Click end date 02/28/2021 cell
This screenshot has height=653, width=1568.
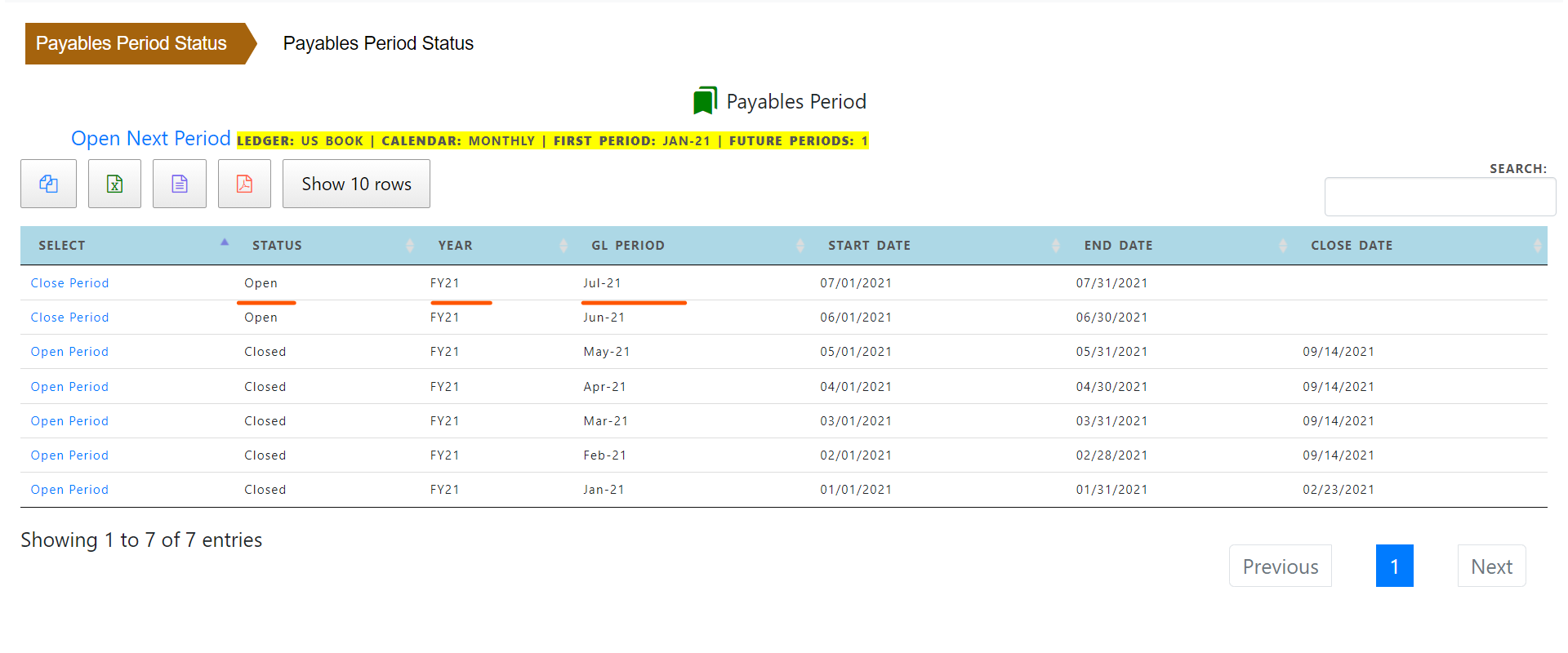[1111, 455]
